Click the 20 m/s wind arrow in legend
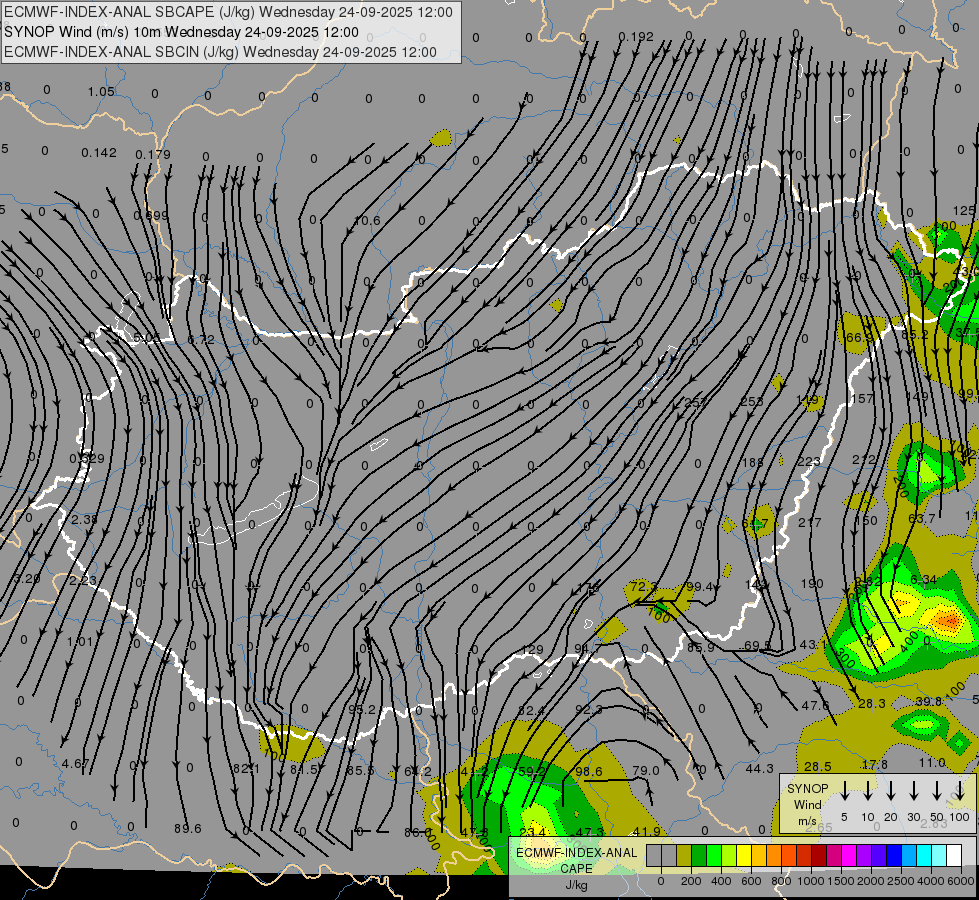The height and width of the screenshot is (900, 979). click(x=891, y=791)
